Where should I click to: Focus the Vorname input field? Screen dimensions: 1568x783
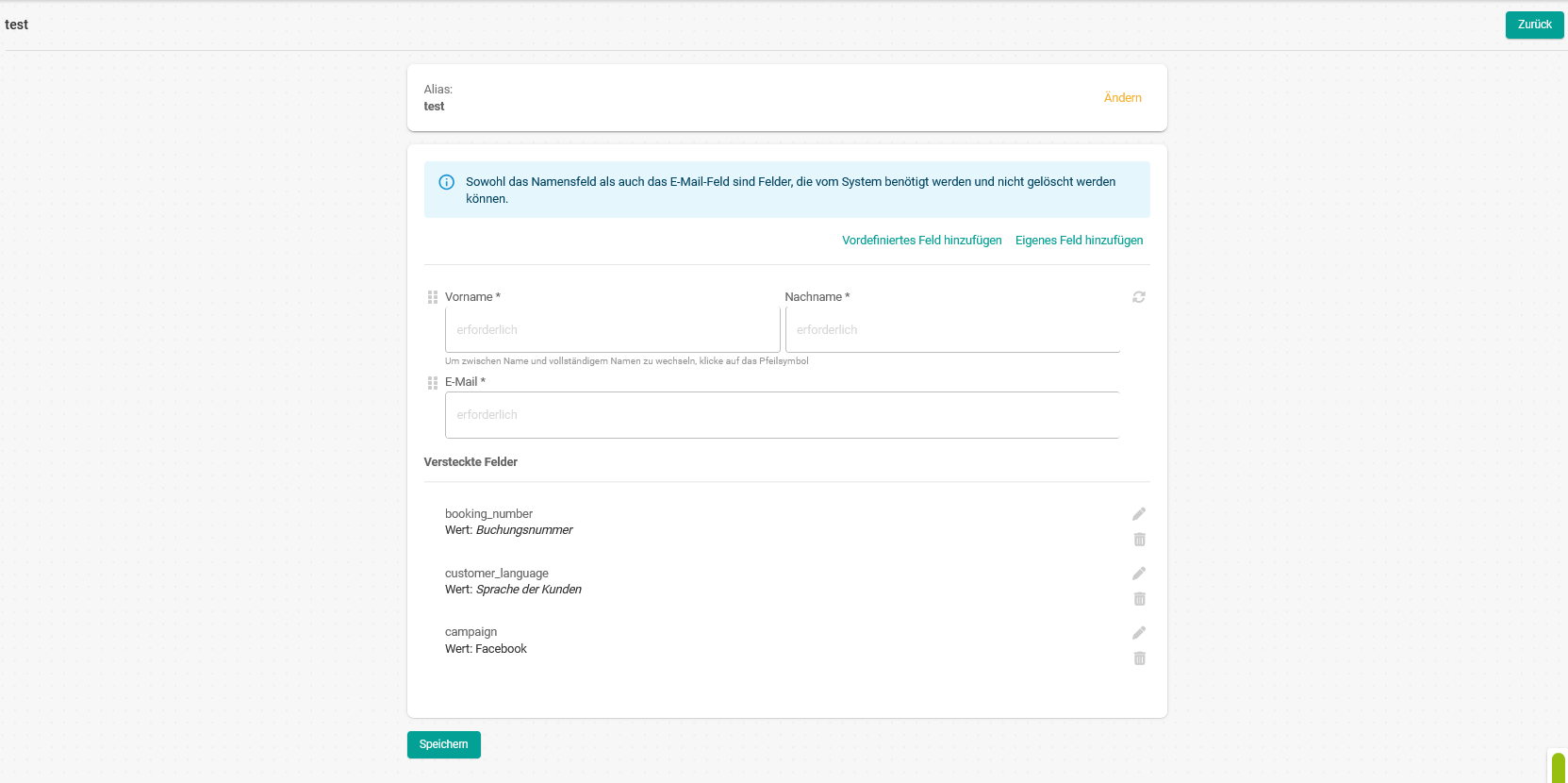point(612,330)
